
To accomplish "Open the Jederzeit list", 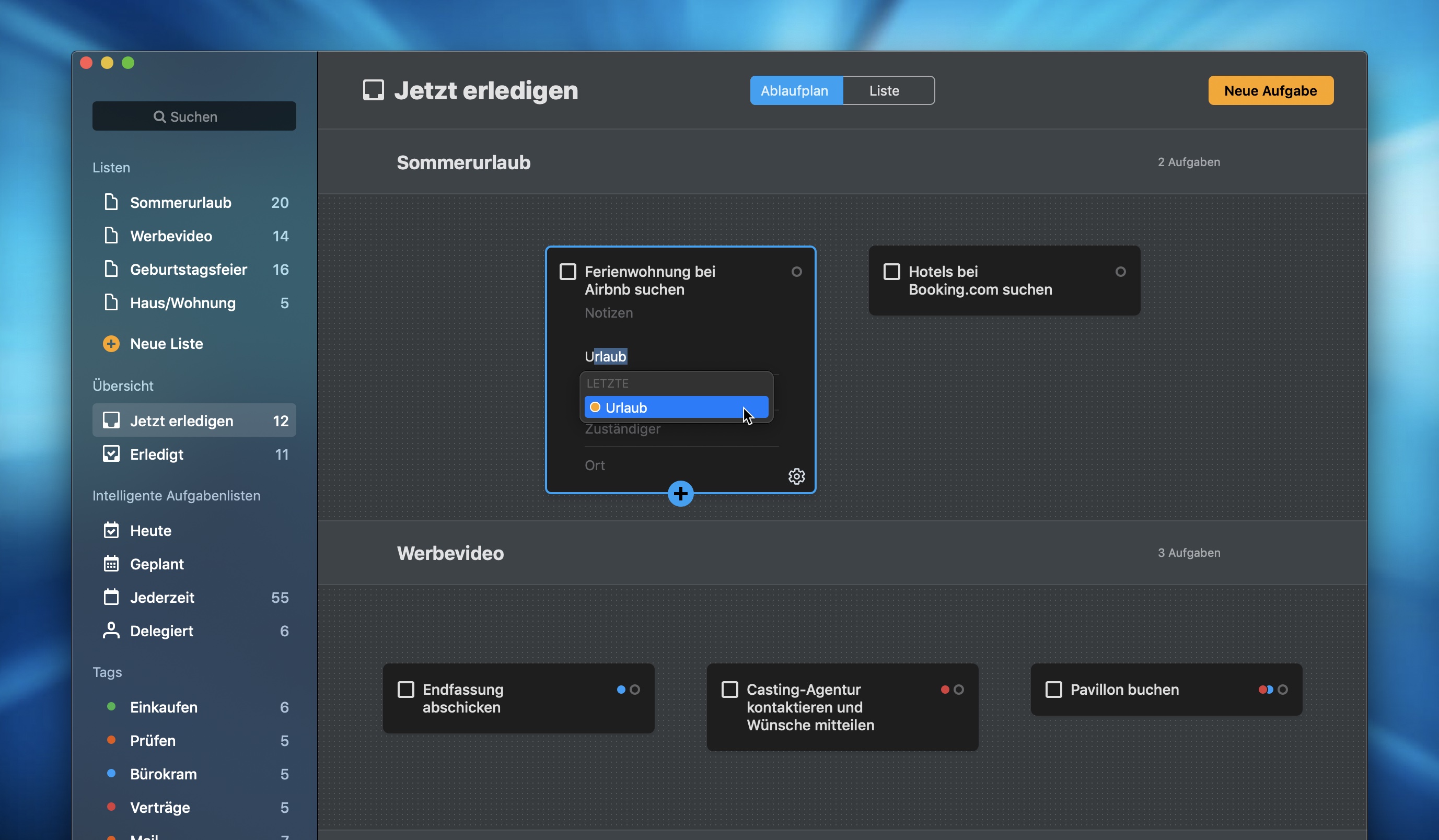I will 162,597.
